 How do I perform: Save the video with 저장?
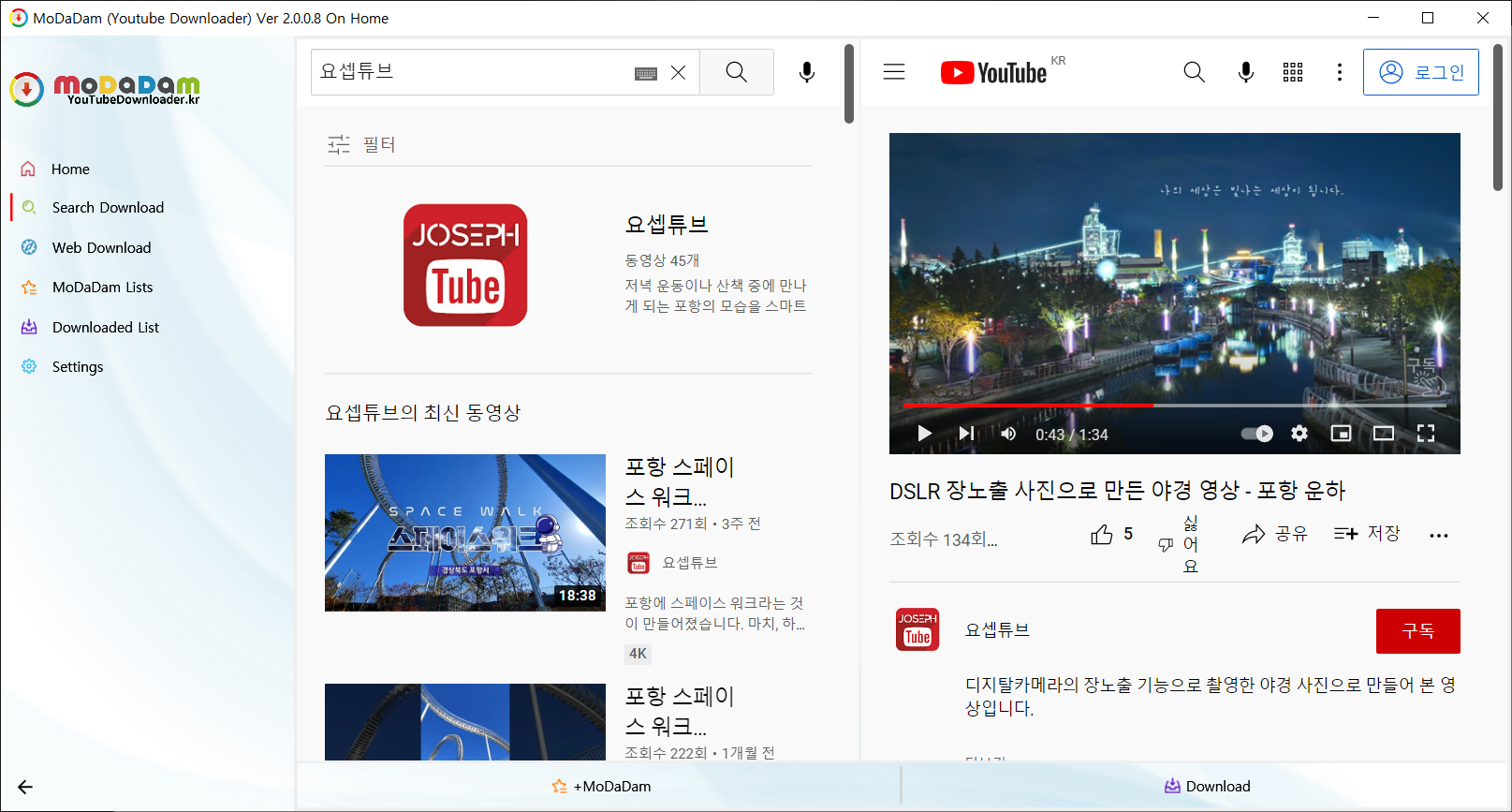click(x=1367, y=534)
